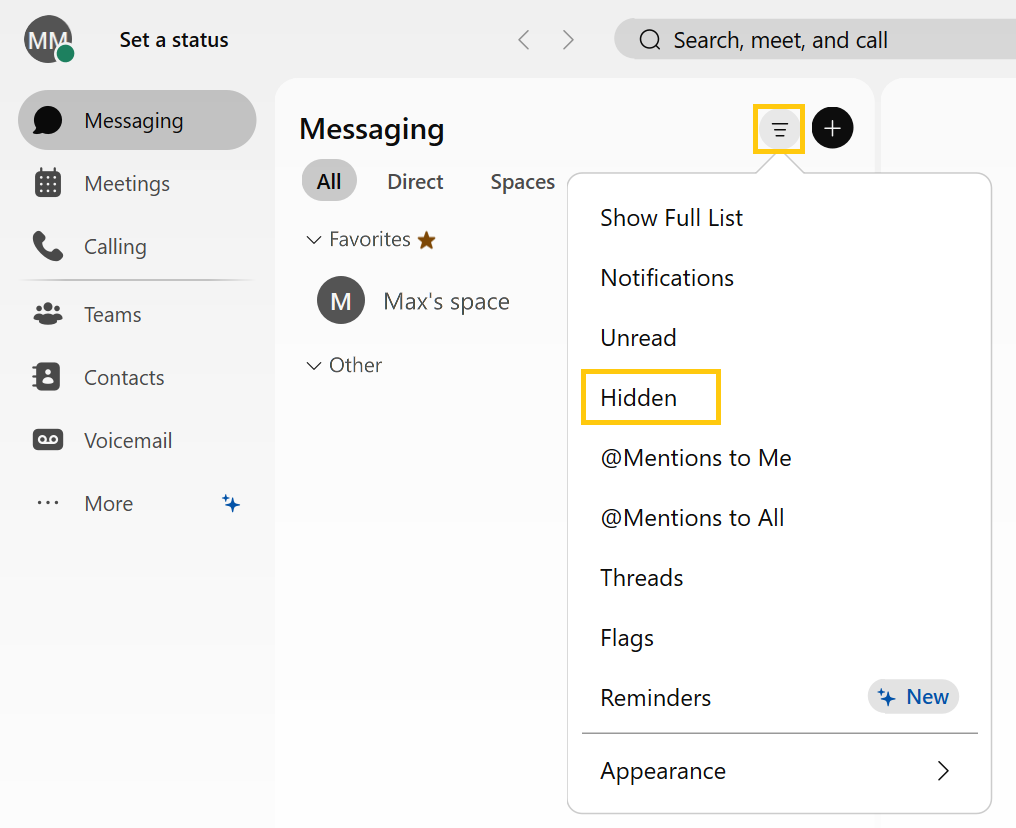Collapse the Other section
This screenshot has height=828, width=1016.
pos(314,366)
